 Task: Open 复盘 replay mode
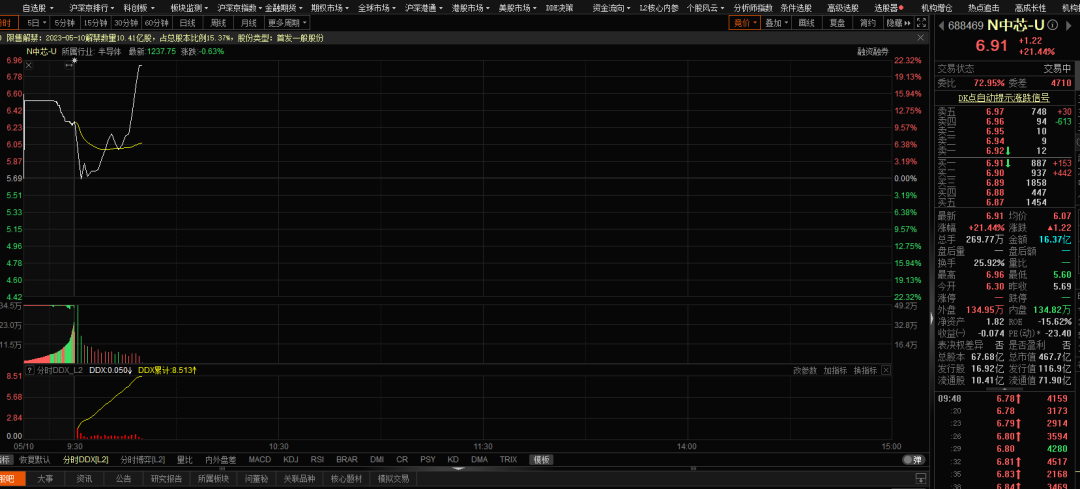(x=837, y=23)
